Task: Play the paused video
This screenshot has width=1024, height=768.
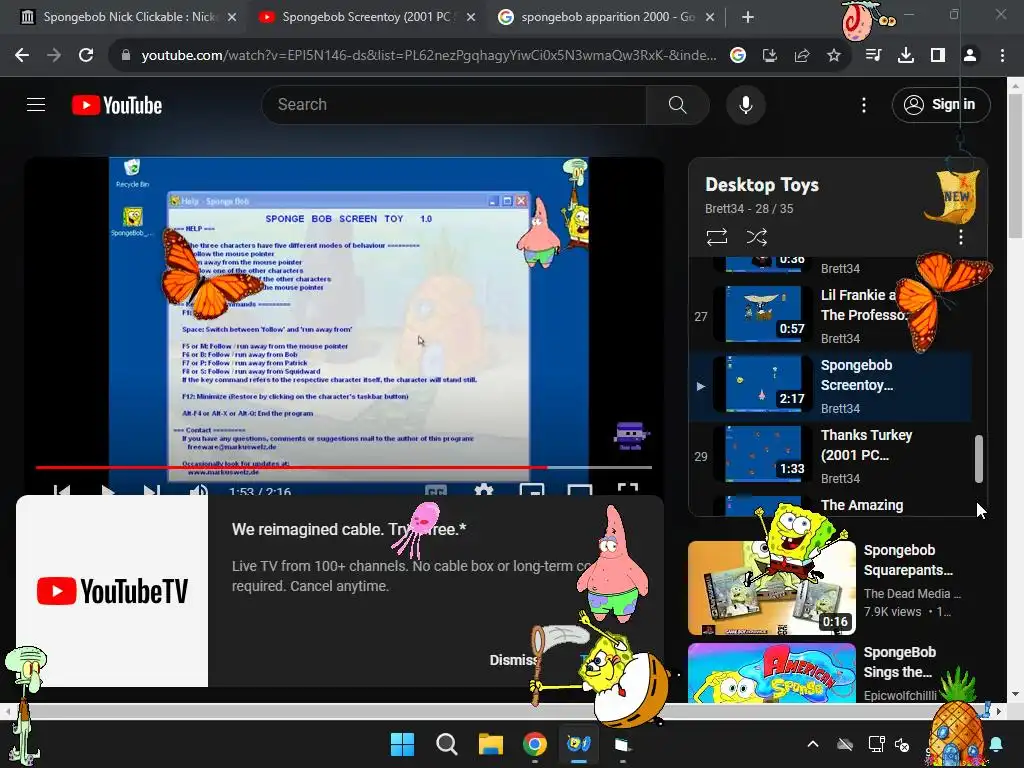Action: click(x=108, y=490)
